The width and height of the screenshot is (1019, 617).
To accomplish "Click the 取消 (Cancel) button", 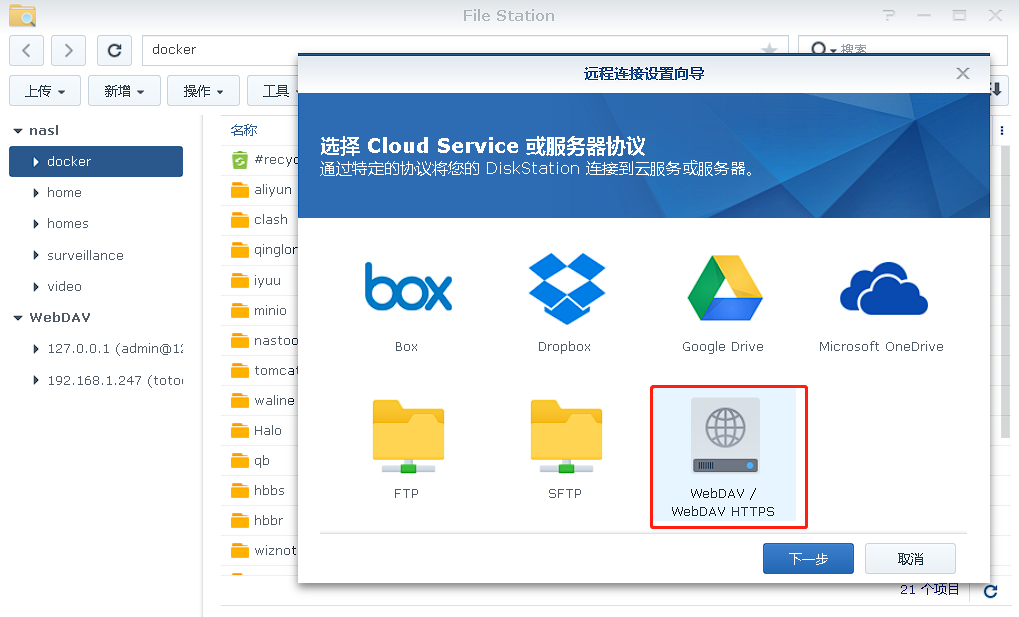I will click(x=910, y=558).
